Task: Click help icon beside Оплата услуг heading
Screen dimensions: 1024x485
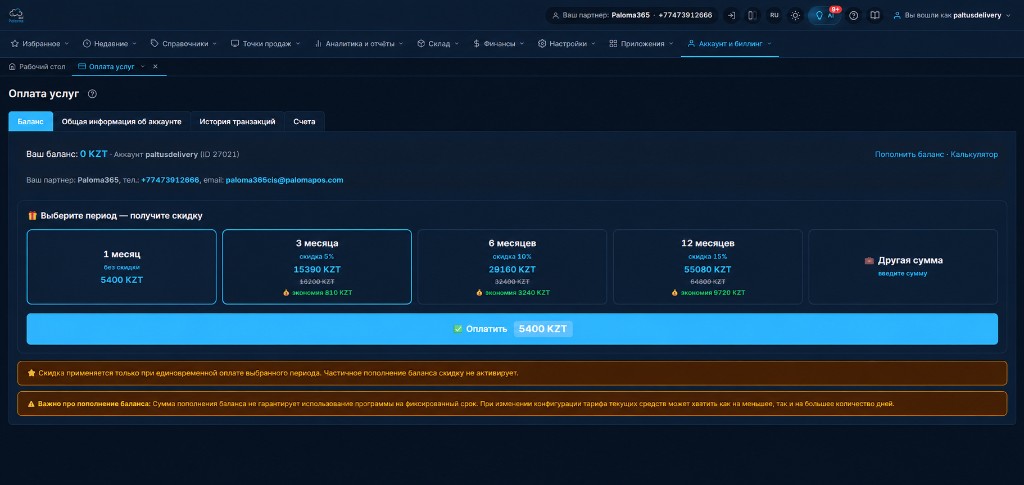Action: pos(92,94)
